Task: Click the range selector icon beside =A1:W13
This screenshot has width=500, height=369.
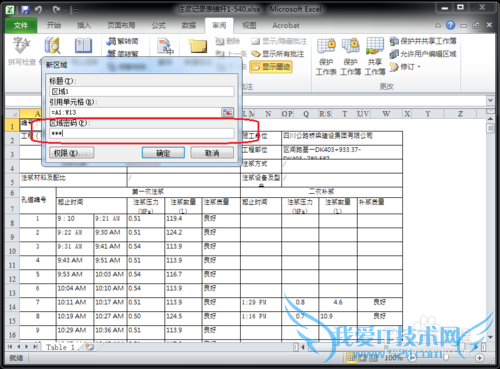Action: click(227, 112)
